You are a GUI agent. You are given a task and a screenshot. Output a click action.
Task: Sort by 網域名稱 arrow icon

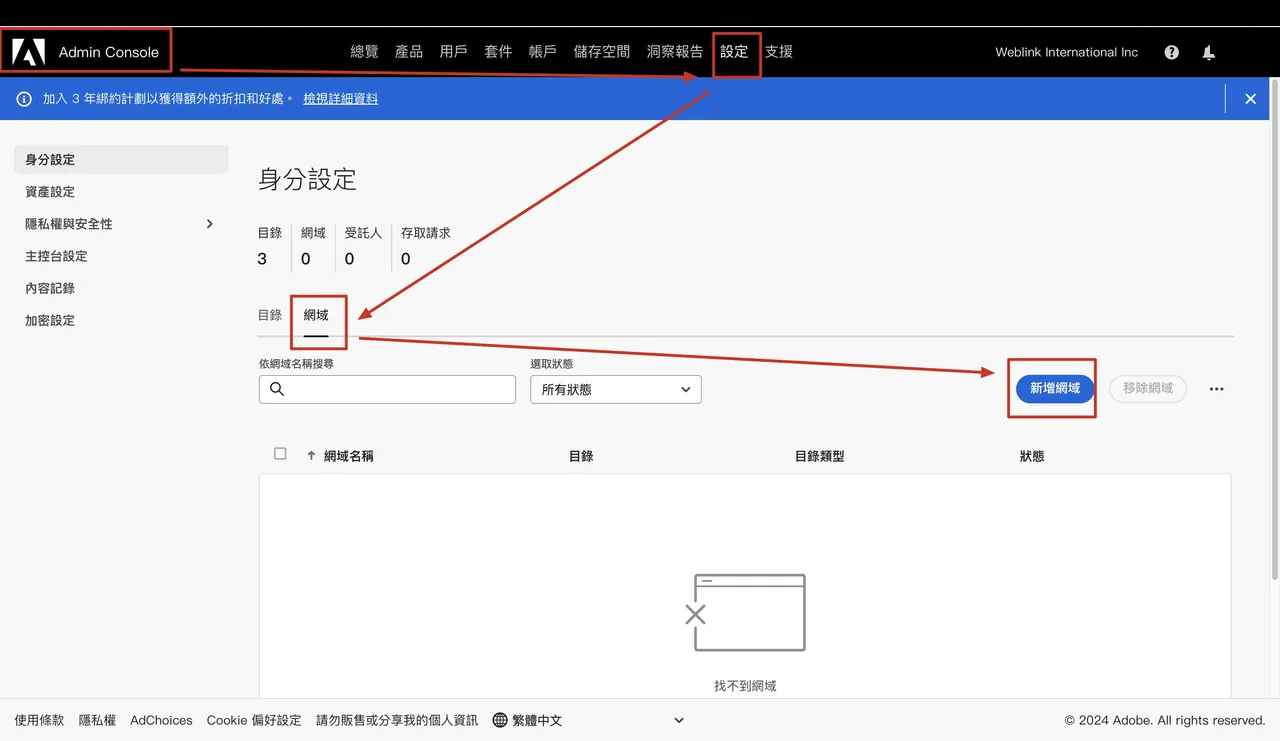point(311,455)
